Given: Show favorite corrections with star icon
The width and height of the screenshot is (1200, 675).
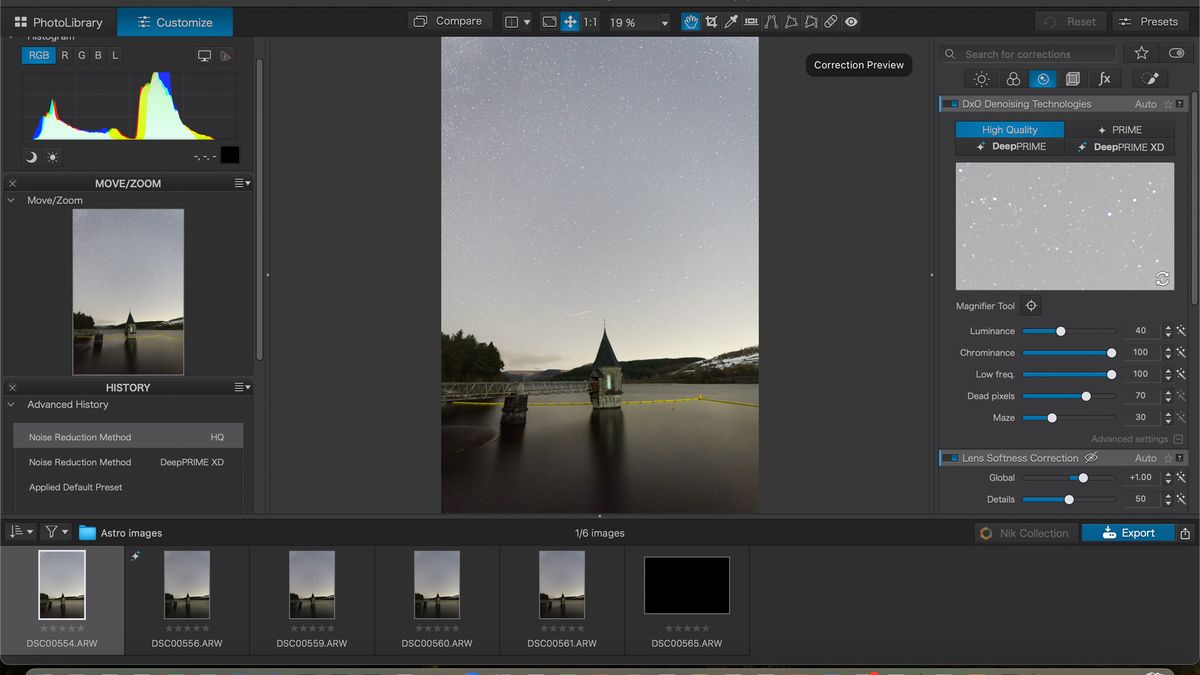Looking at the screenshot, I should [x=1141, y=53].
